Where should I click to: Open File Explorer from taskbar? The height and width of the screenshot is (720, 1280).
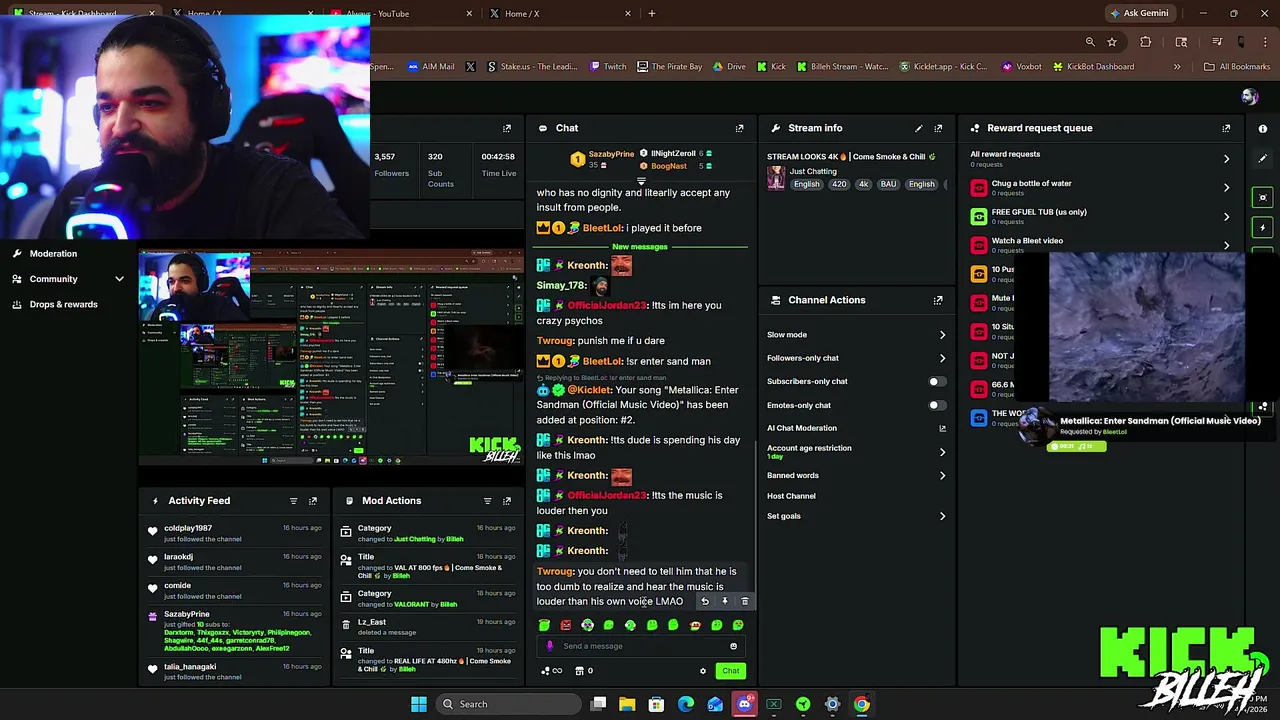click(x=627, y=704)
